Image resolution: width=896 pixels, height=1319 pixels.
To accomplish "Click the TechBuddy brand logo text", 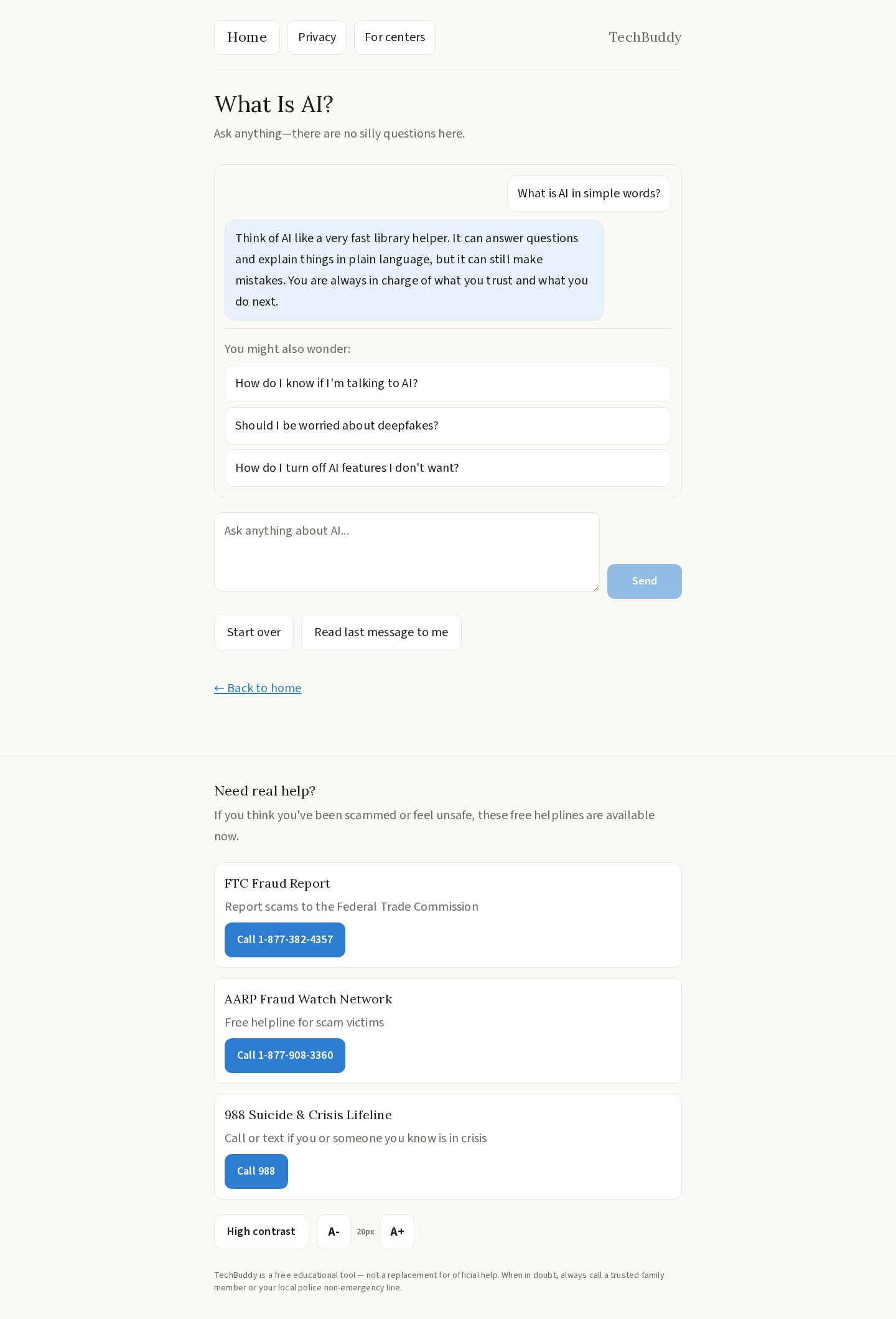I will pyautogui.click(x=645, y=37).
